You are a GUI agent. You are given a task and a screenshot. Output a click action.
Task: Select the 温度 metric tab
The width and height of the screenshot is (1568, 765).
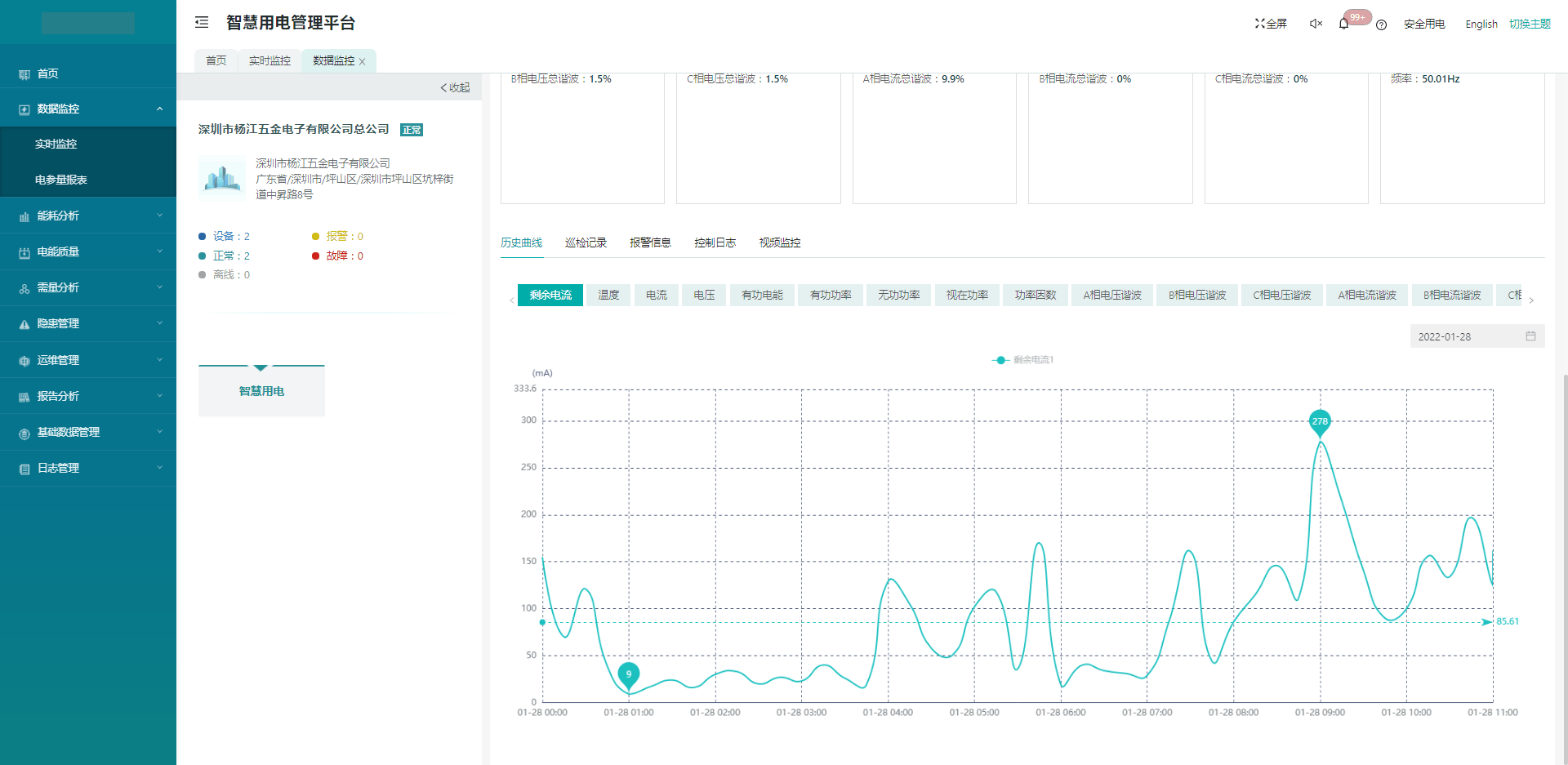coord(608,295)
